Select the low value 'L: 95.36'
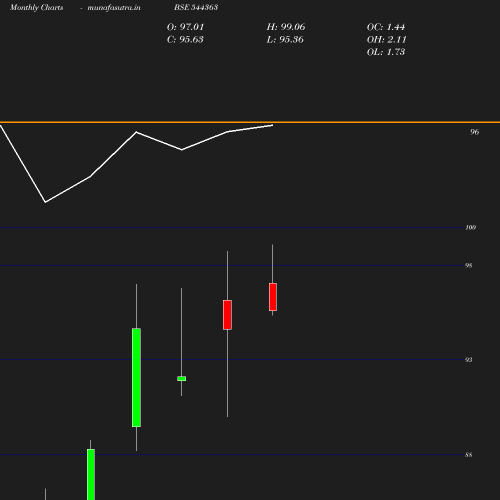 coord(285,40)
